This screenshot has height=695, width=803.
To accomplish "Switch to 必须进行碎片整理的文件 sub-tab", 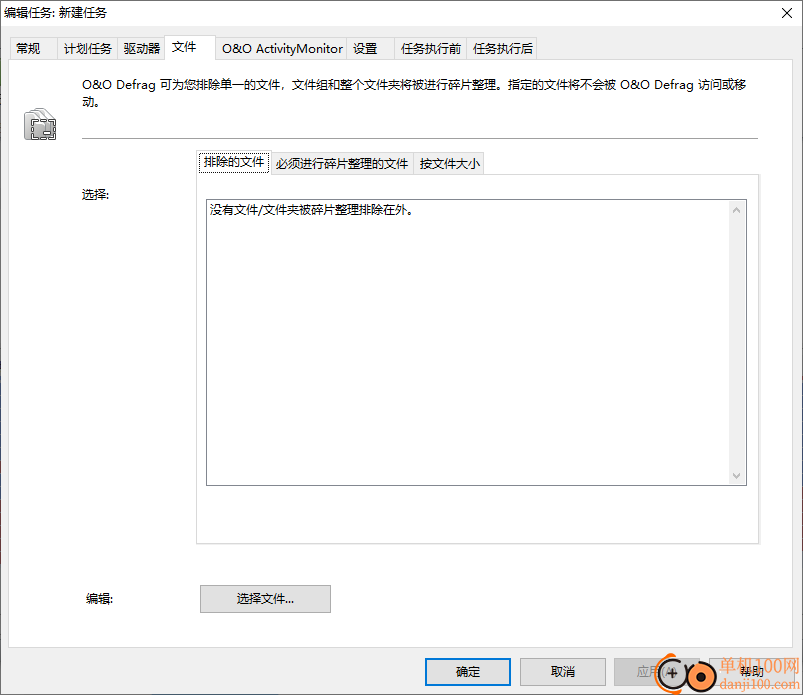I will pyautogui.click(x=342, y=164).
